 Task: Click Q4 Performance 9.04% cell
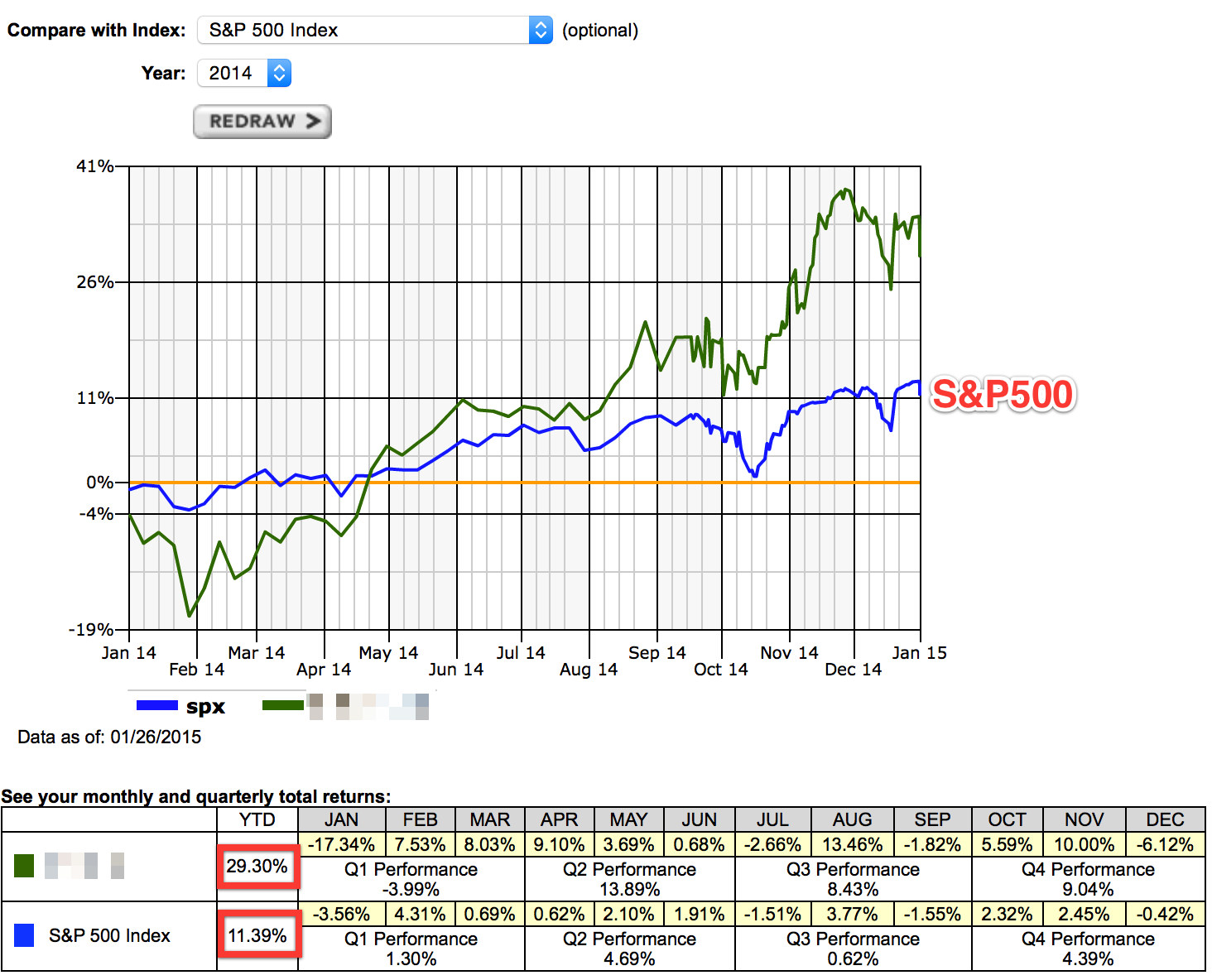tap(1089, 879)
